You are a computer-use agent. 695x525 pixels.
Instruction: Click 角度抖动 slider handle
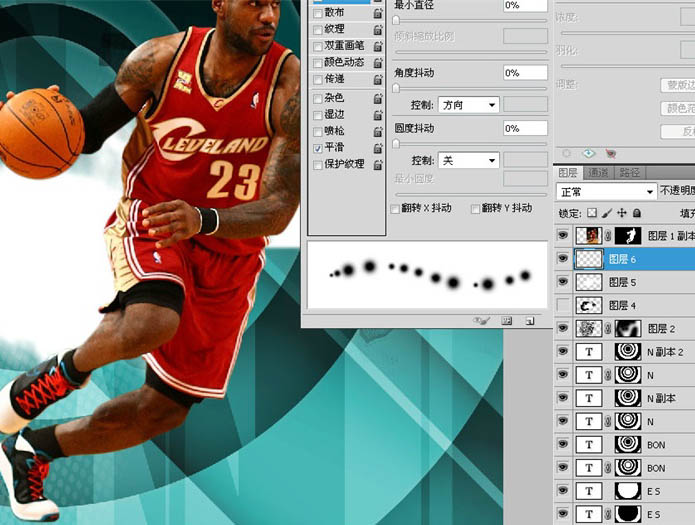(396, 89)
